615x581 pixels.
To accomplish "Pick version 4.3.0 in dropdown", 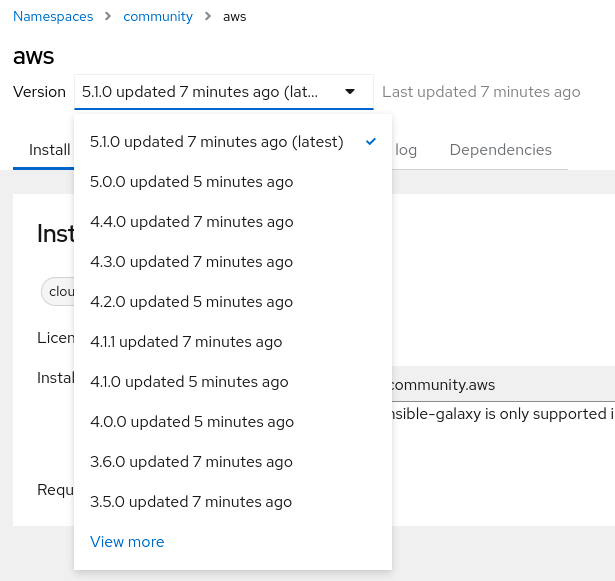I will click(x=191, y=262).
